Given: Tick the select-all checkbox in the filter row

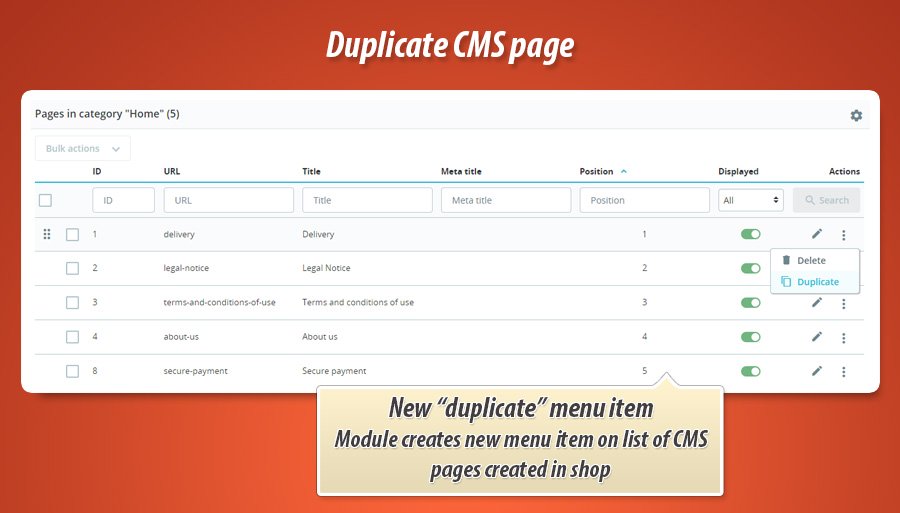Looking at the screenshot, I should point(45,200).
